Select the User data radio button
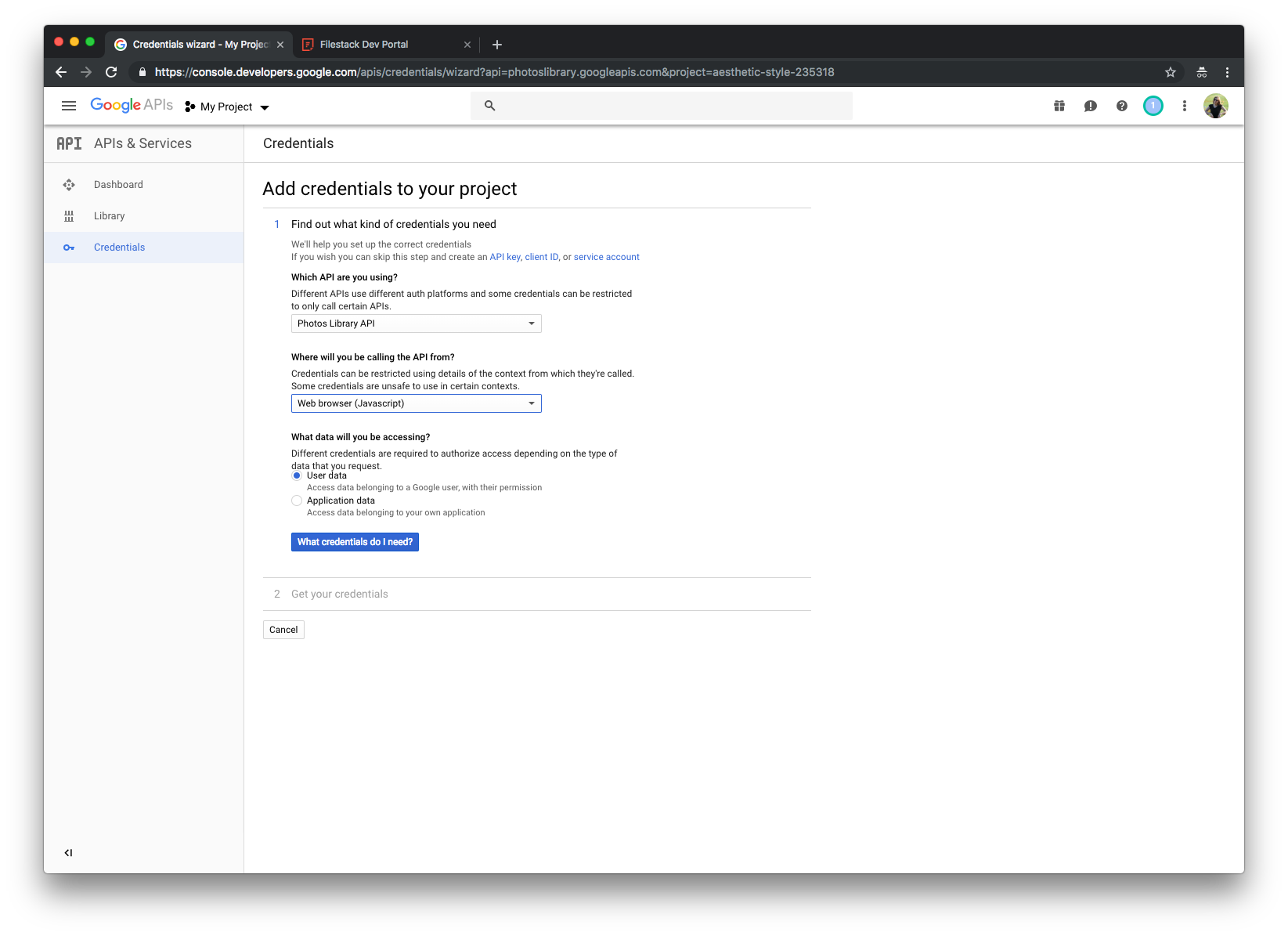Screen dimensions: 1288x936 tap(297, 475)
